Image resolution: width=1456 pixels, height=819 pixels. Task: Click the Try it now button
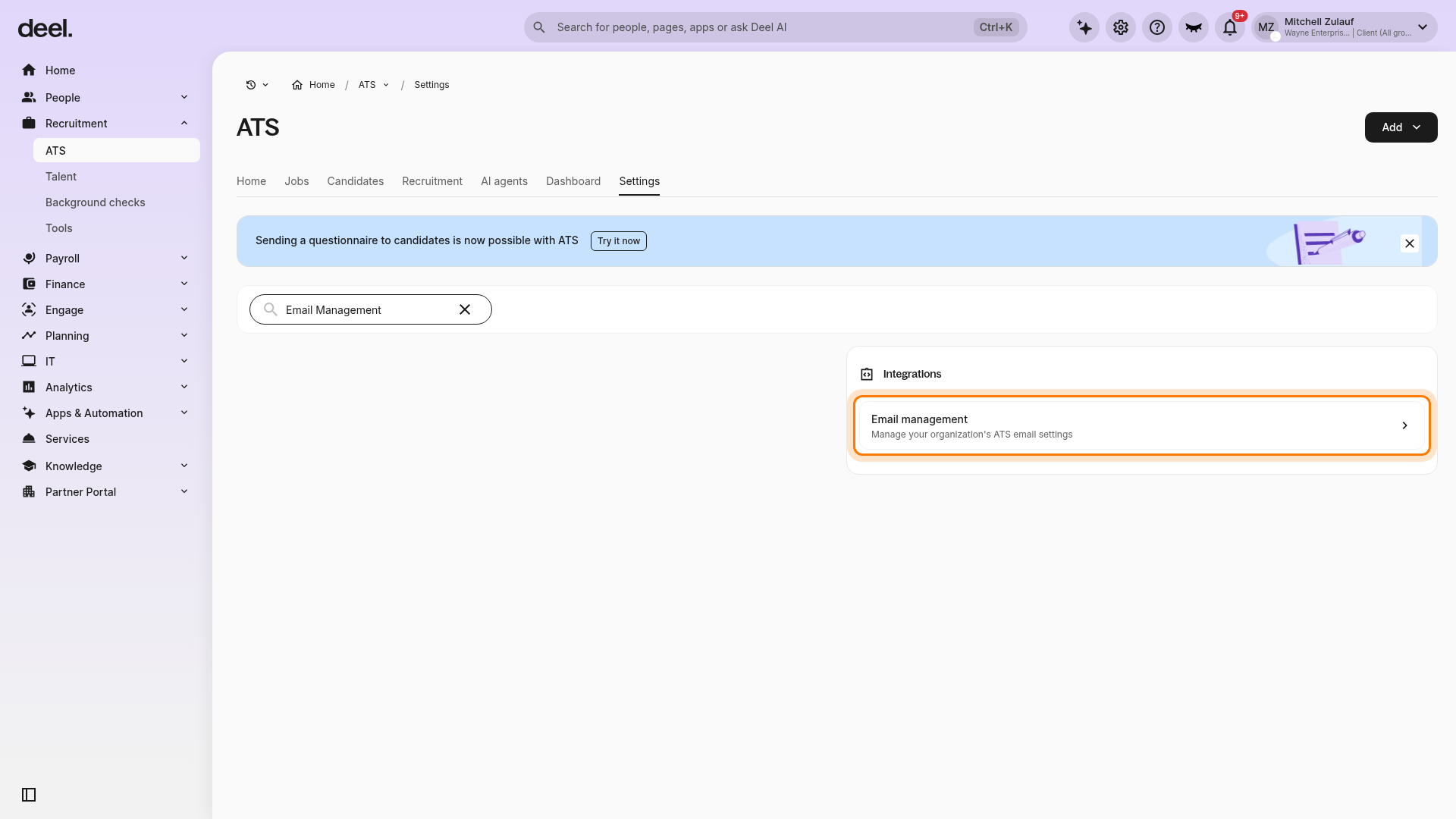coord(619,241)
